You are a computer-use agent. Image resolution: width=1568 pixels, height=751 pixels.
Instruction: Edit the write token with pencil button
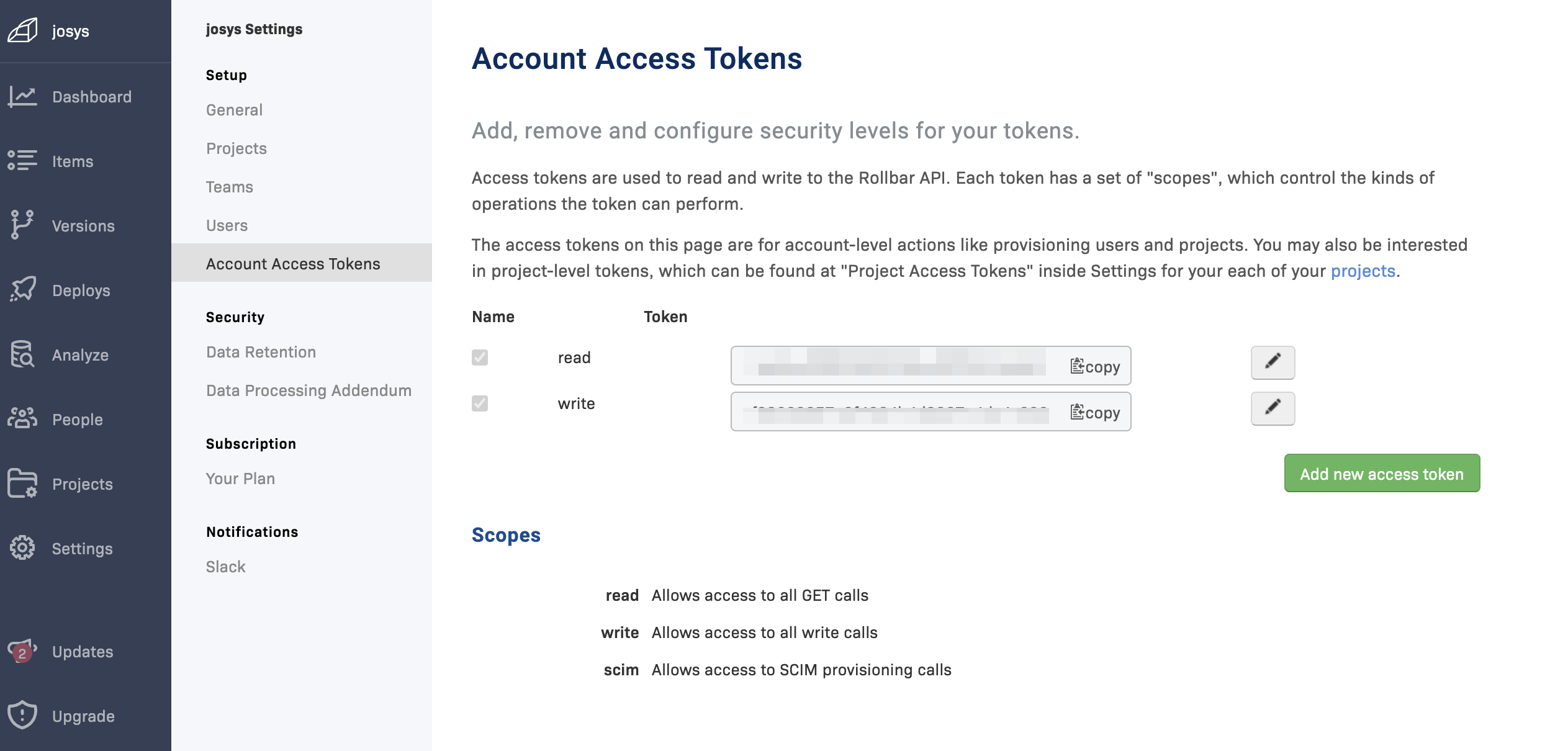1273,408
